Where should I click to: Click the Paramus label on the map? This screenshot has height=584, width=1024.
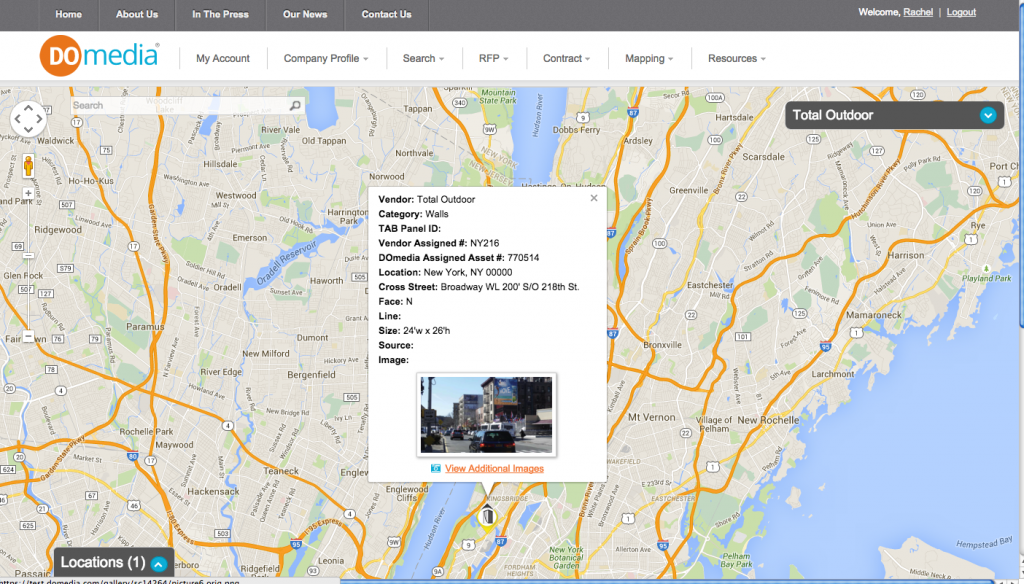(x=145, y=327)
